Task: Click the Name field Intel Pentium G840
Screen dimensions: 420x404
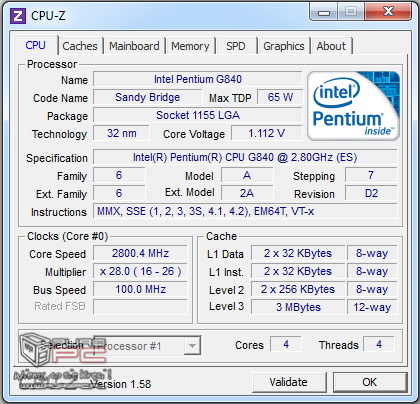Action: [198, 79]
